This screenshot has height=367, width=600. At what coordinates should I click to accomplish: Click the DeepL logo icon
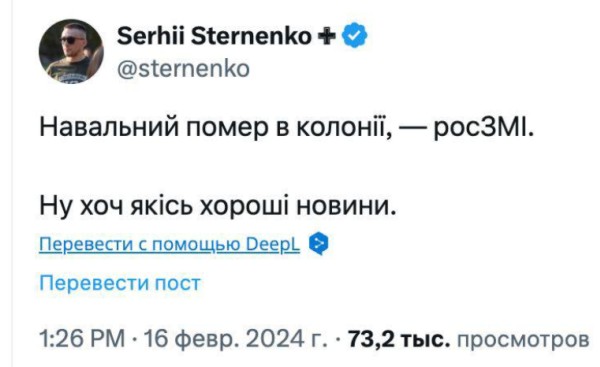318,243
